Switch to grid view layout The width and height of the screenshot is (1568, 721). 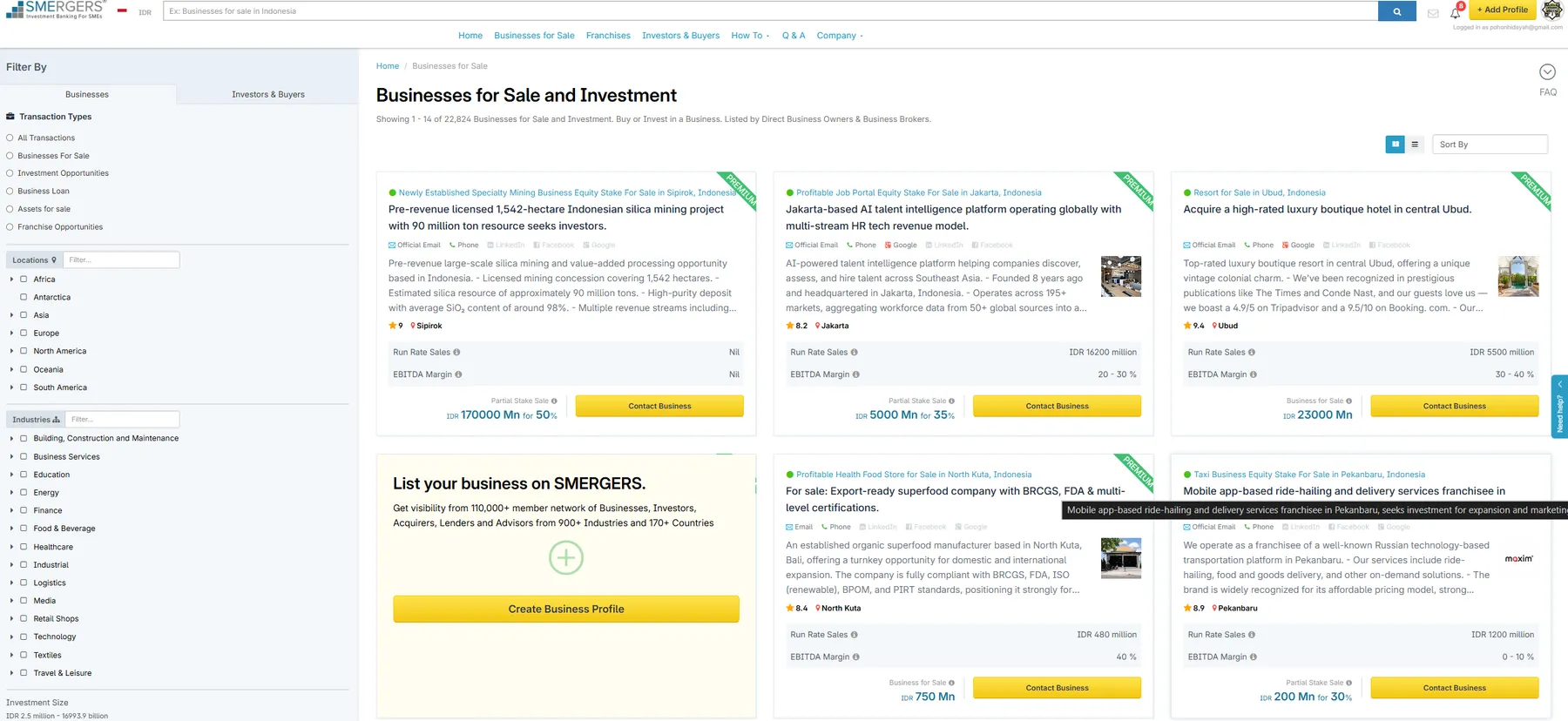(x=1395, y=145)
